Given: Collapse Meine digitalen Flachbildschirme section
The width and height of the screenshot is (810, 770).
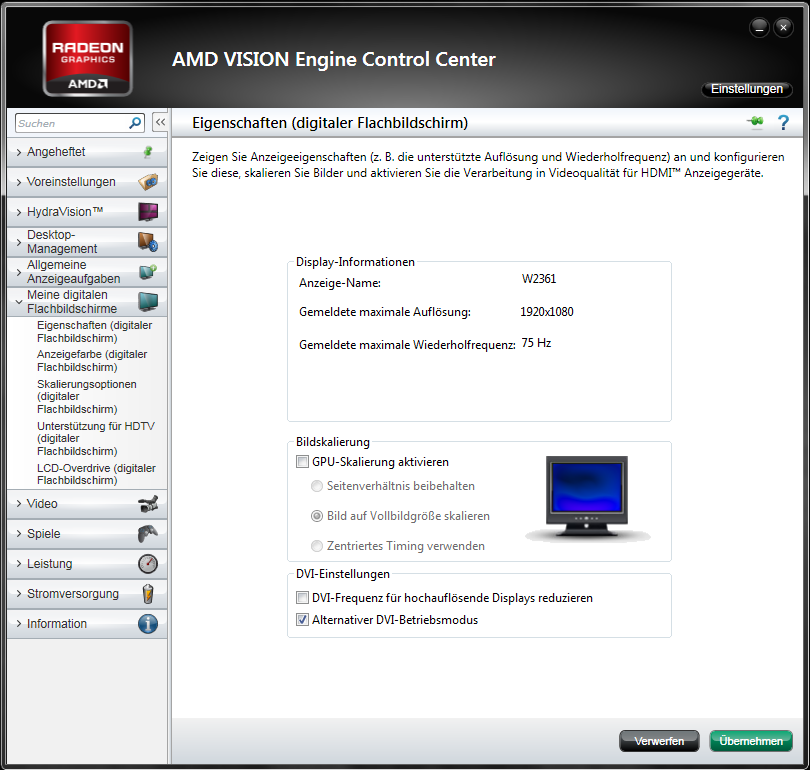Looking at the screenshot, I should pyautogui.click(x=87, y=302).
